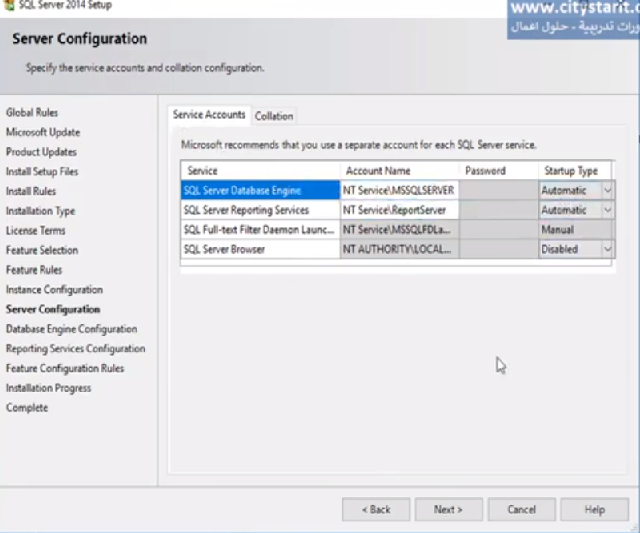Select SQL Full-text Filter Daemon Launcher row

pos(260,229)
